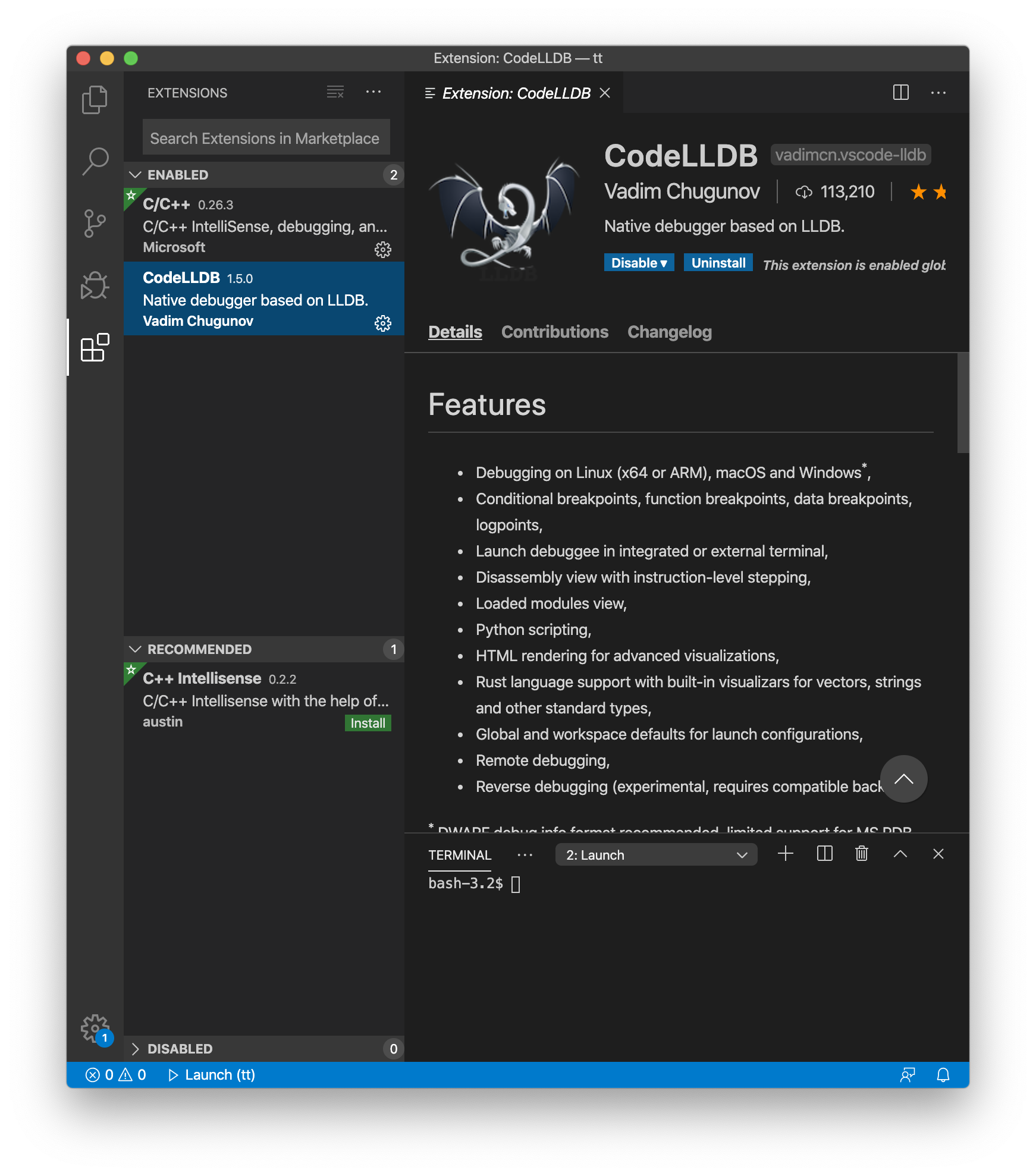The height and width of the screenshot is (1176, 1036).
Task: Split the editor to the right
Action: [x=901, y=92]
